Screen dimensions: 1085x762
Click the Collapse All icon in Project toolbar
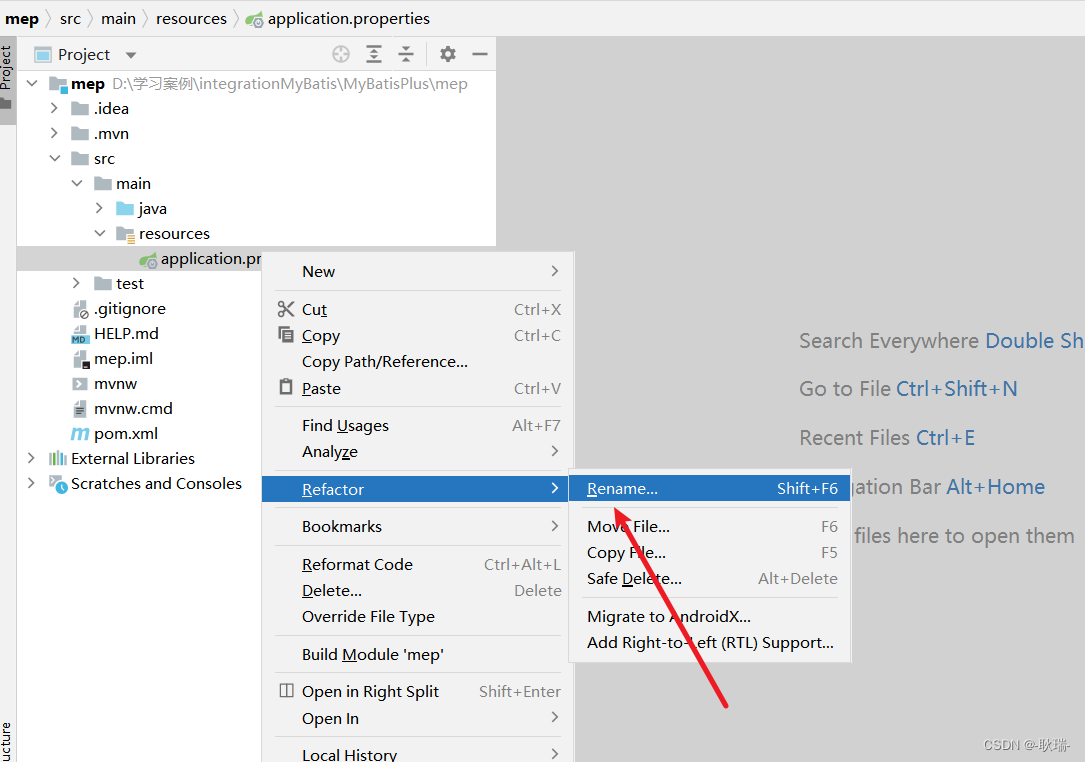406,54
